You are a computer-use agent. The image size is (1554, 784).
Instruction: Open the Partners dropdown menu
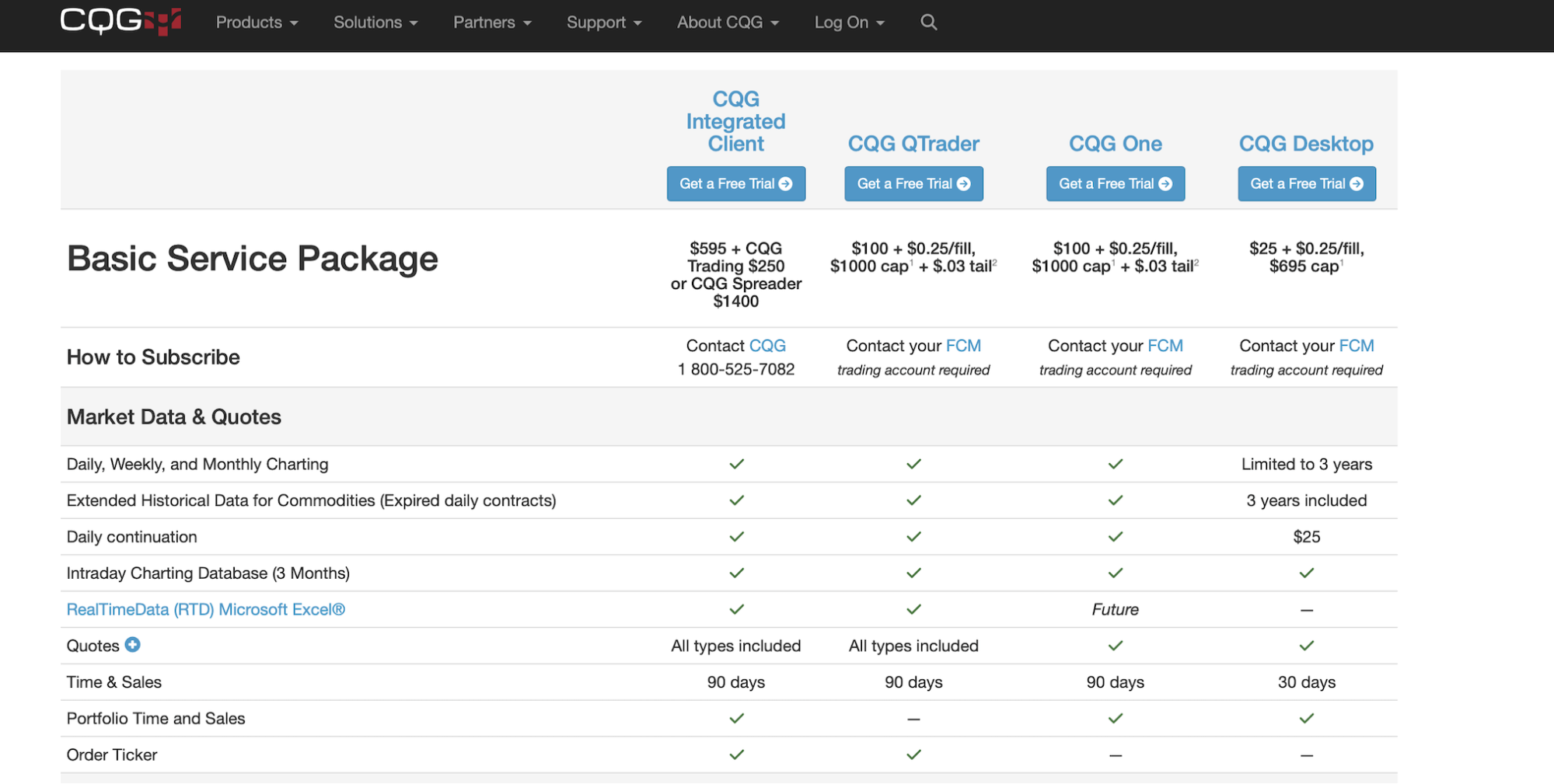tap(492, 23)
